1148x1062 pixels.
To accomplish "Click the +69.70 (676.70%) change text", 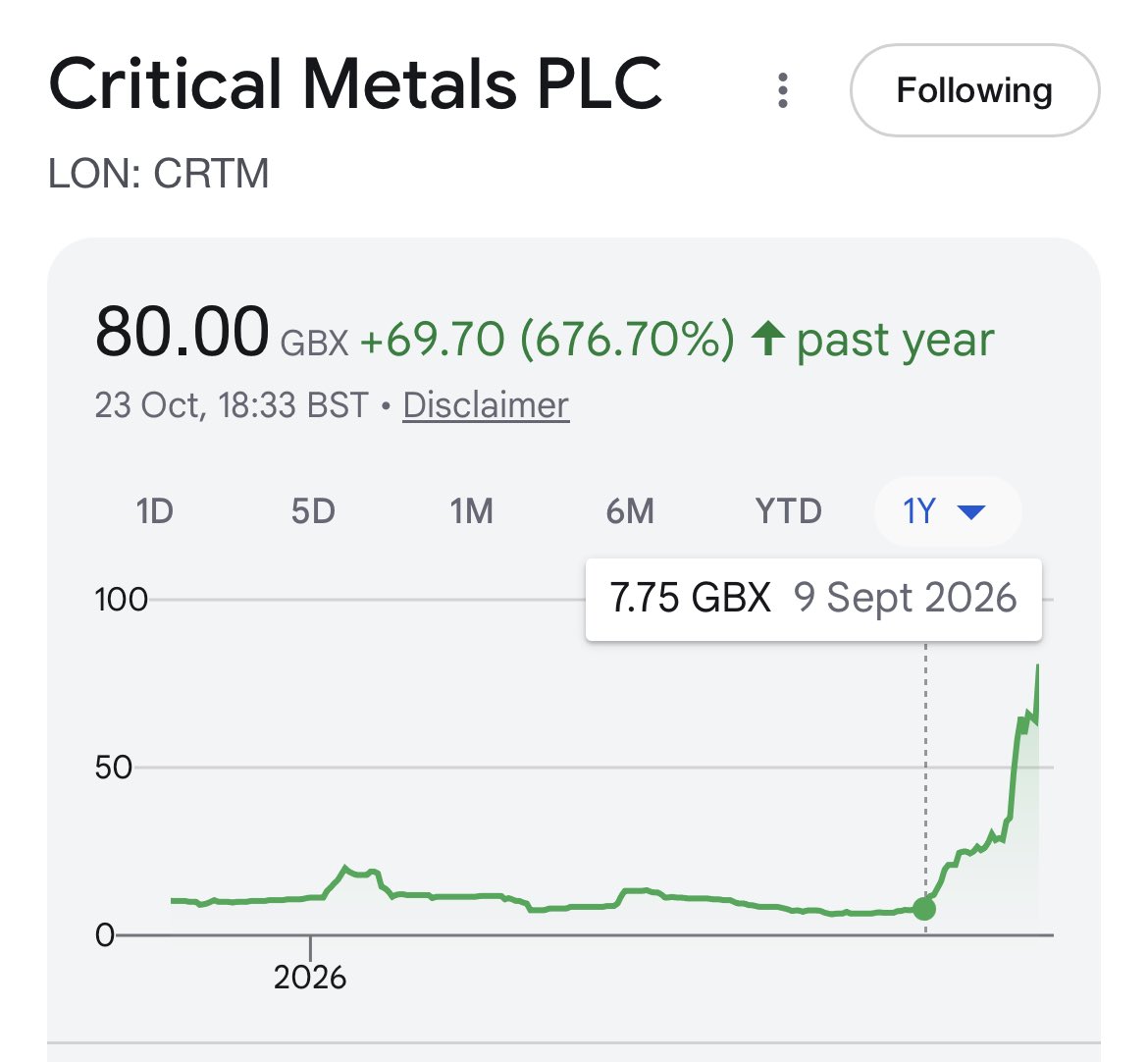I will tap(547, 339).
